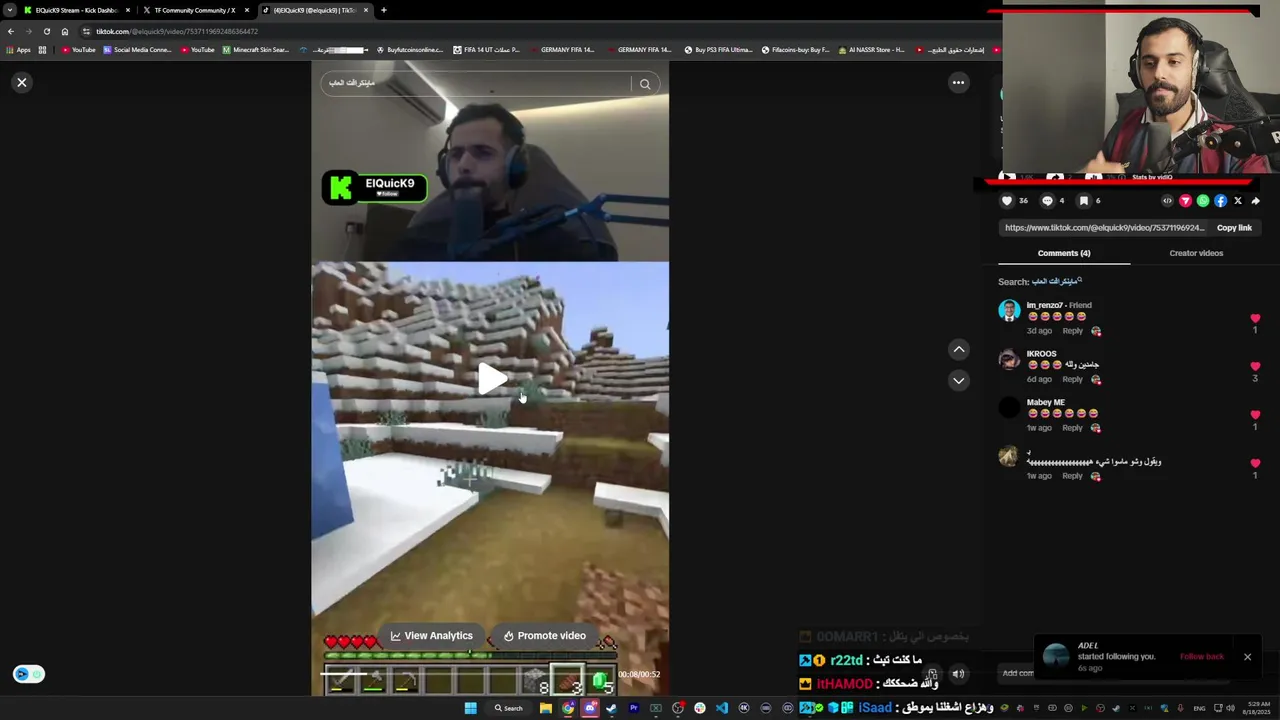Open the Windows Start menu
The height and width of the screenshot is (720, 1280).
pos(470,708)
